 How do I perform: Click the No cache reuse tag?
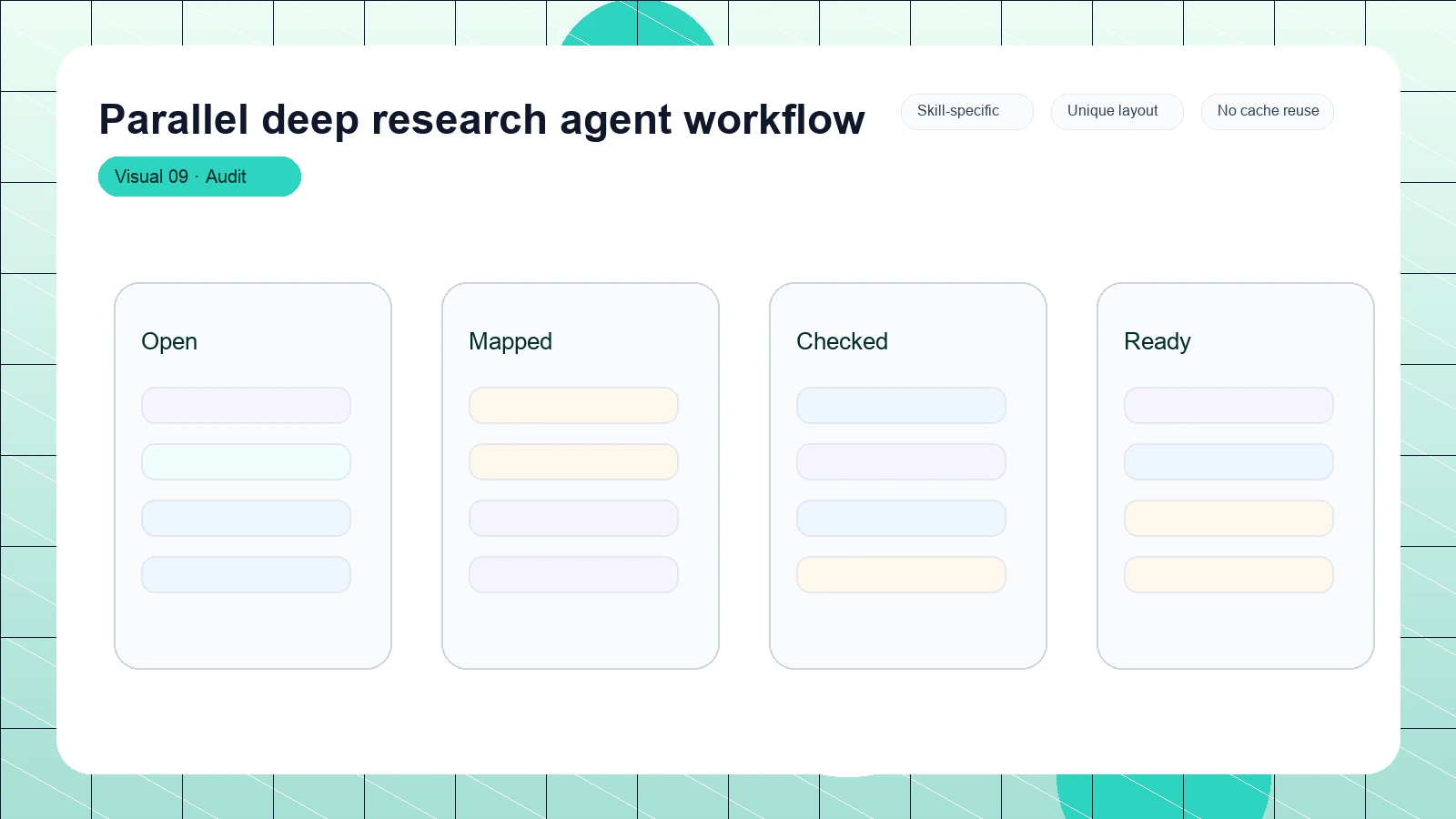pos(1267,111)
